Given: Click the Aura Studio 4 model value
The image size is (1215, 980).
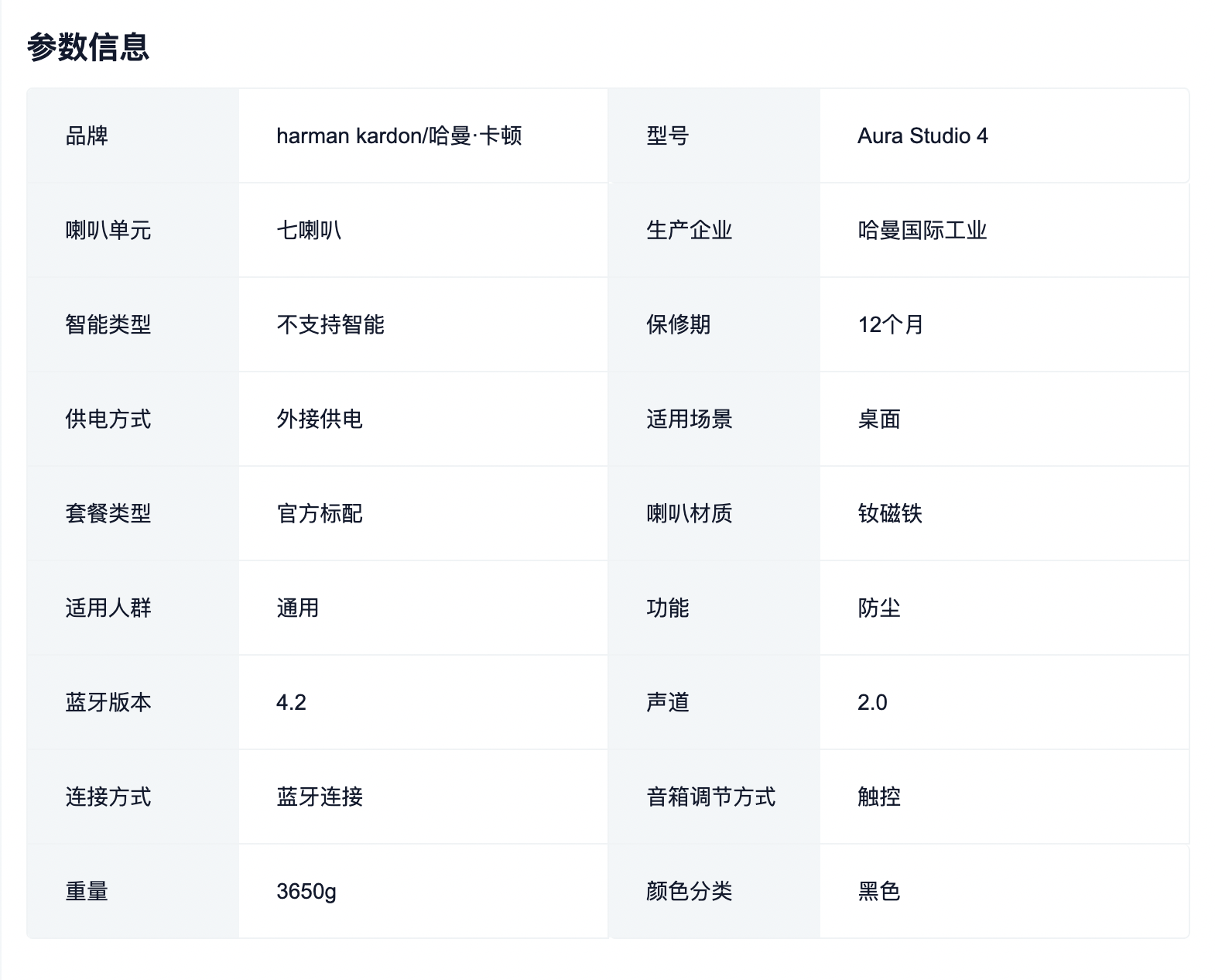Looking at the screenshot, I should point(922,136).
